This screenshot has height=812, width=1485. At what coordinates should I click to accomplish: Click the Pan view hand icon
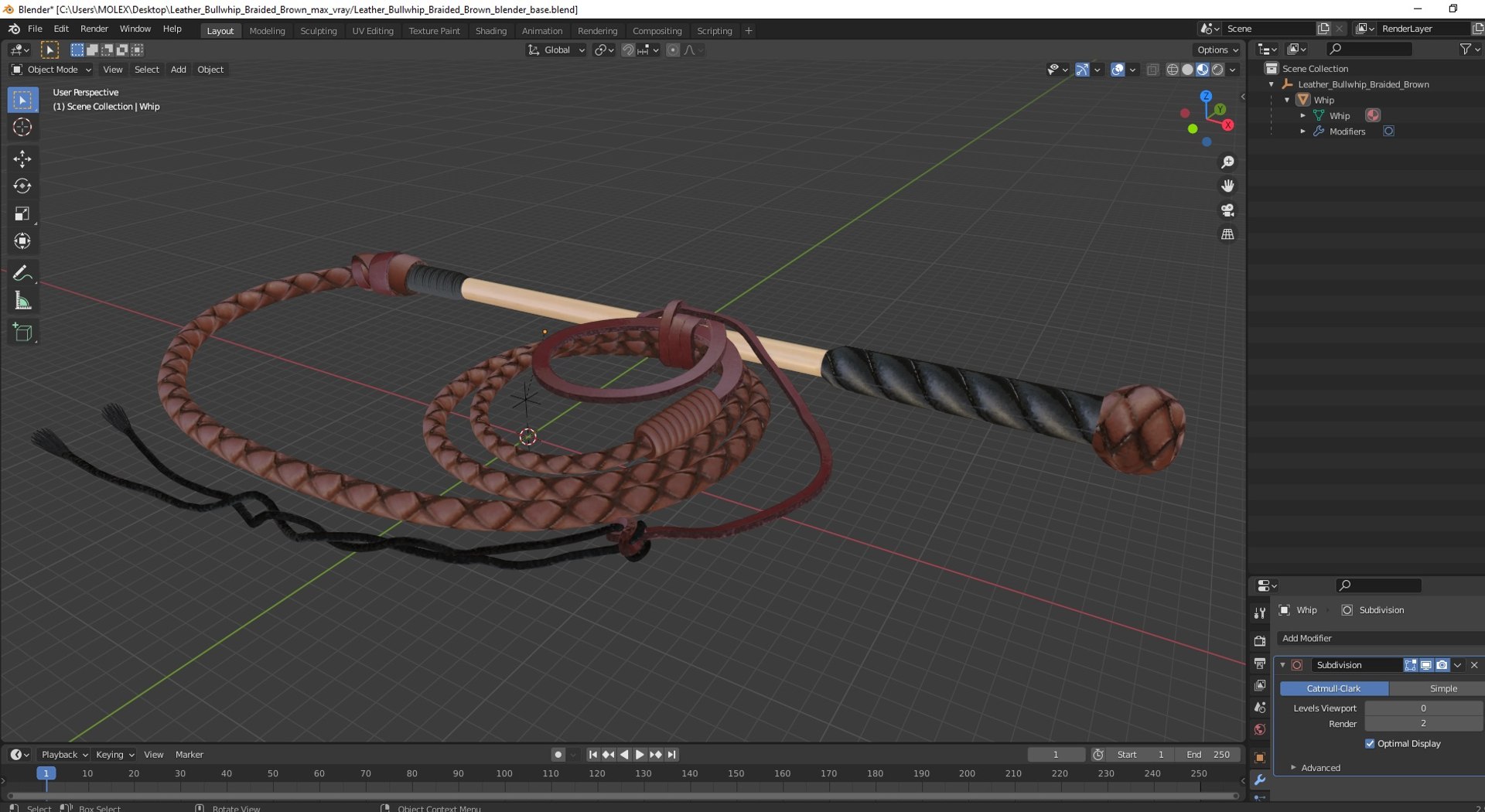pos(1227,186)
